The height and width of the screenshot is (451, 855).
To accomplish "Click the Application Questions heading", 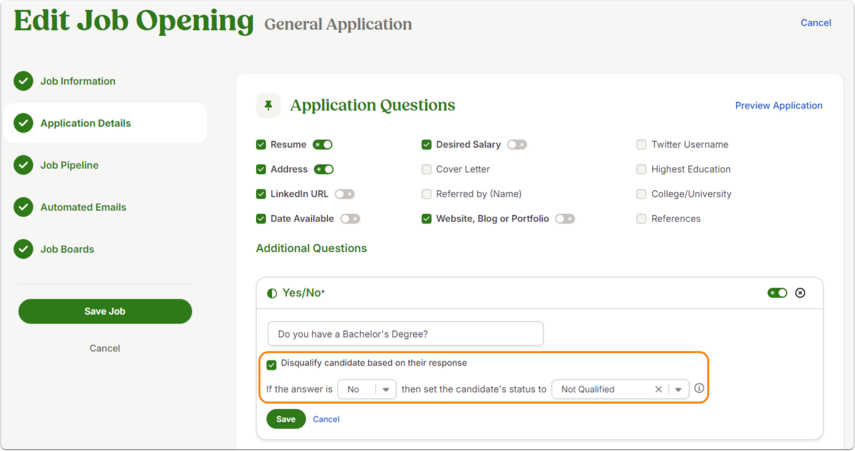I will [x=372, y=105].
